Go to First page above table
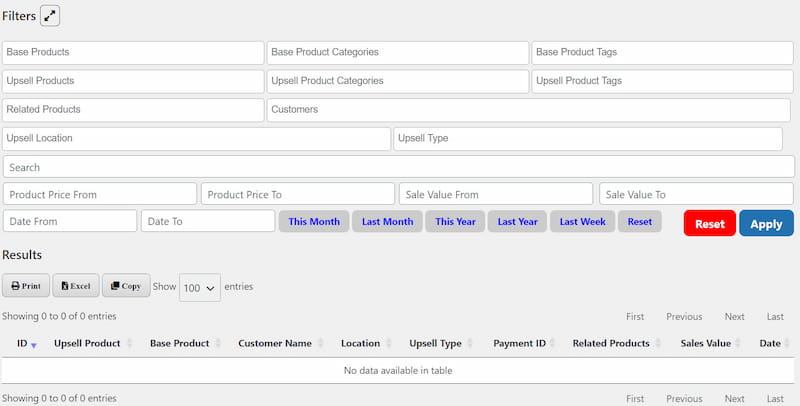 (635, 317)
